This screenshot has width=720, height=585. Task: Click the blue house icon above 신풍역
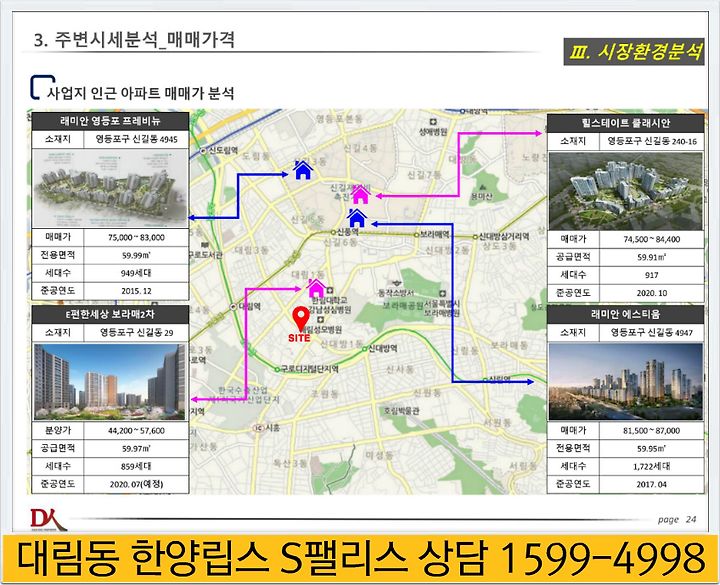coord(356,218)
